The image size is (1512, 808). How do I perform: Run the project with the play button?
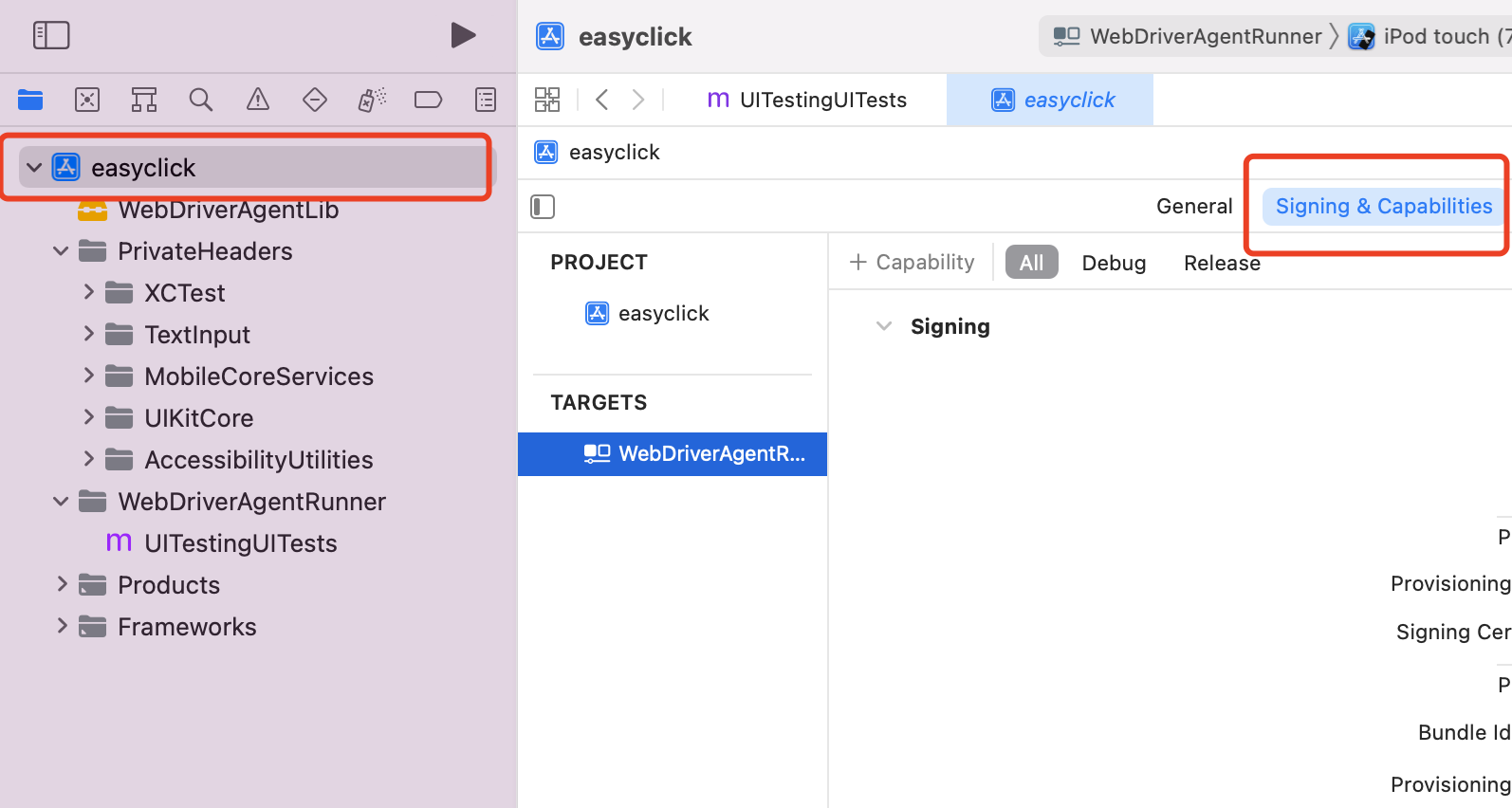click(463, 36)
